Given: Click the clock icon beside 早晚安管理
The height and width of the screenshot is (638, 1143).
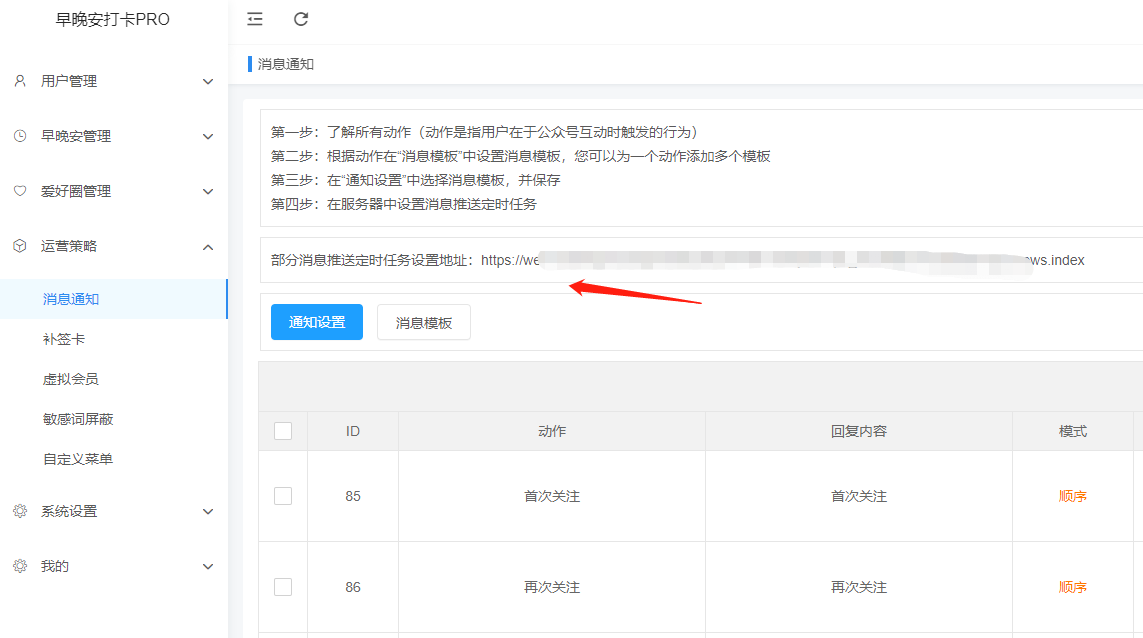Looking at the screenshot, I should 20,136.
